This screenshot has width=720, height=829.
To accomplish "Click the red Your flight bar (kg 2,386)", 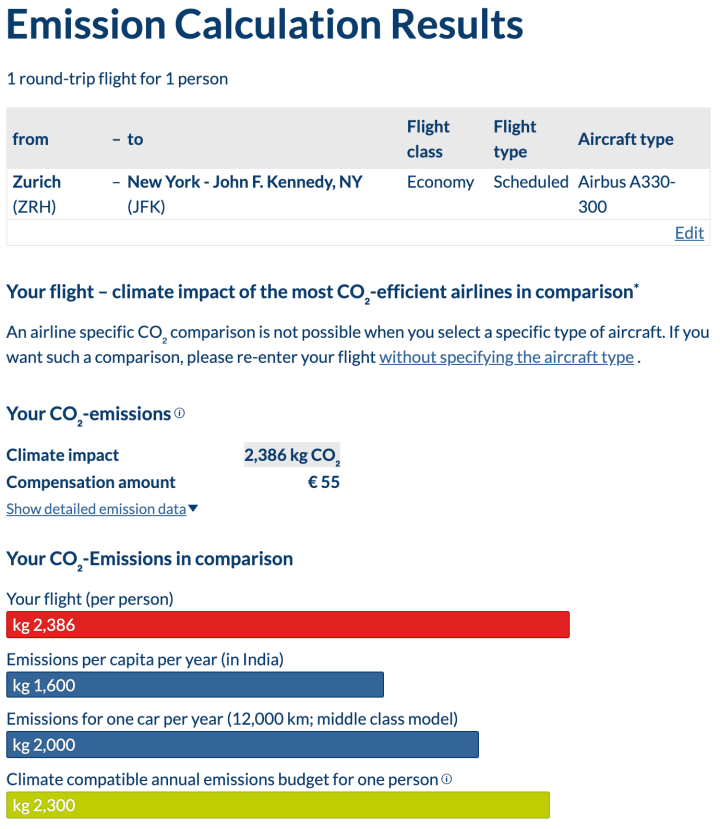I will [x=288, y=625].
